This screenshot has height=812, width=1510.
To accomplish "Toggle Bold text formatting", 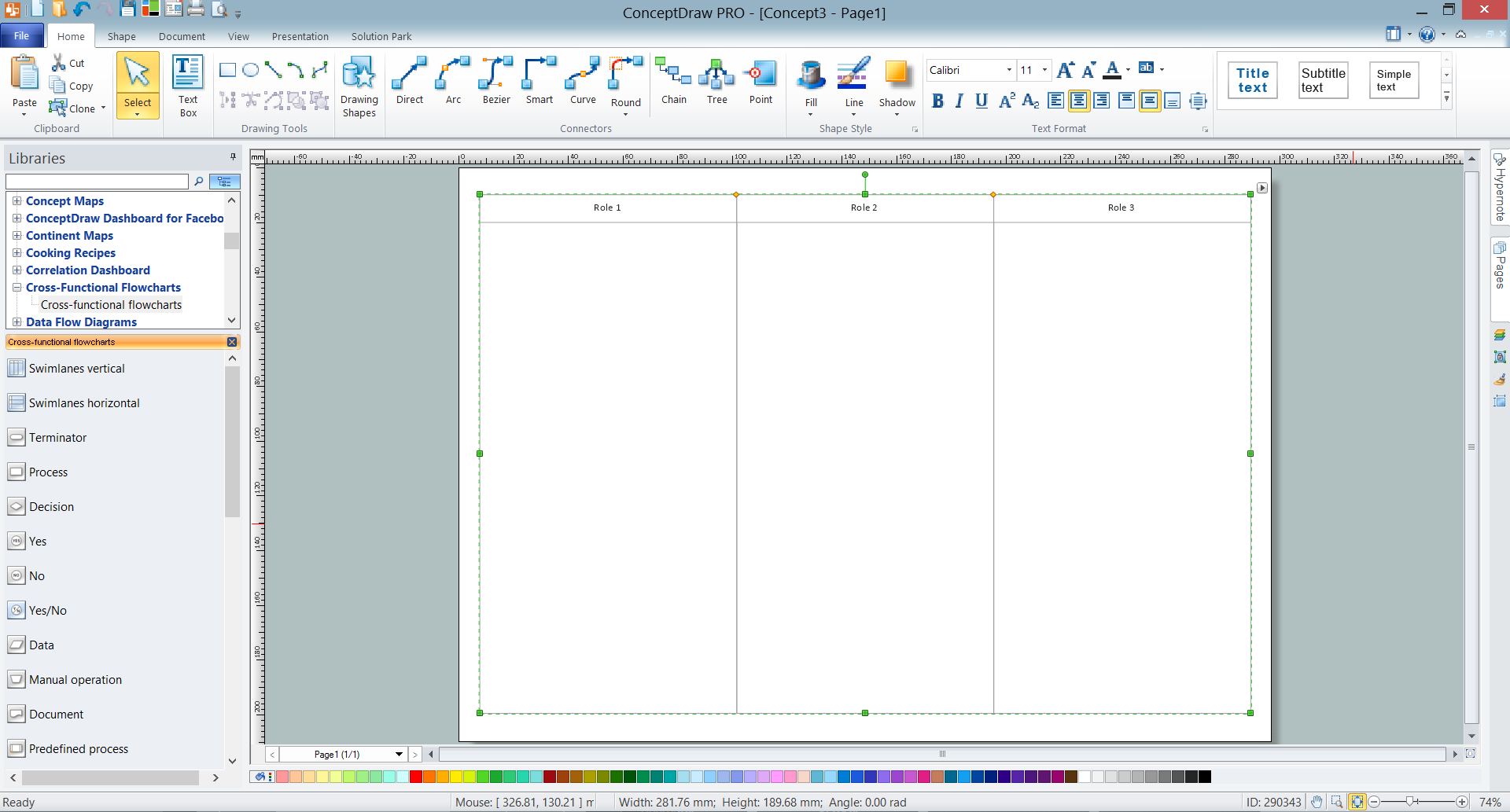I will [937, 101].
